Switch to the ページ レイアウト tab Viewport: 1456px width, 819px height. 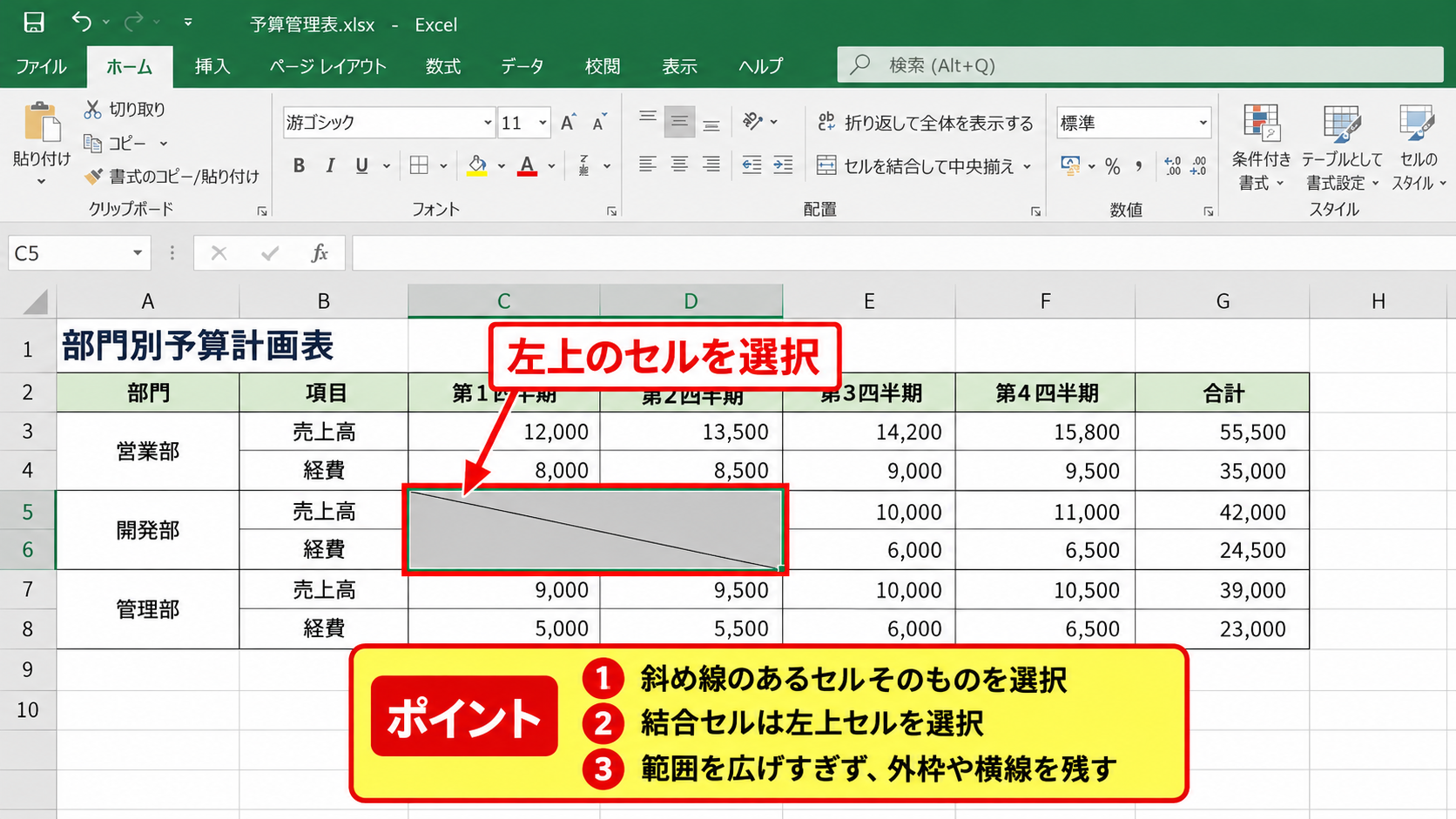tap(327, 66)
